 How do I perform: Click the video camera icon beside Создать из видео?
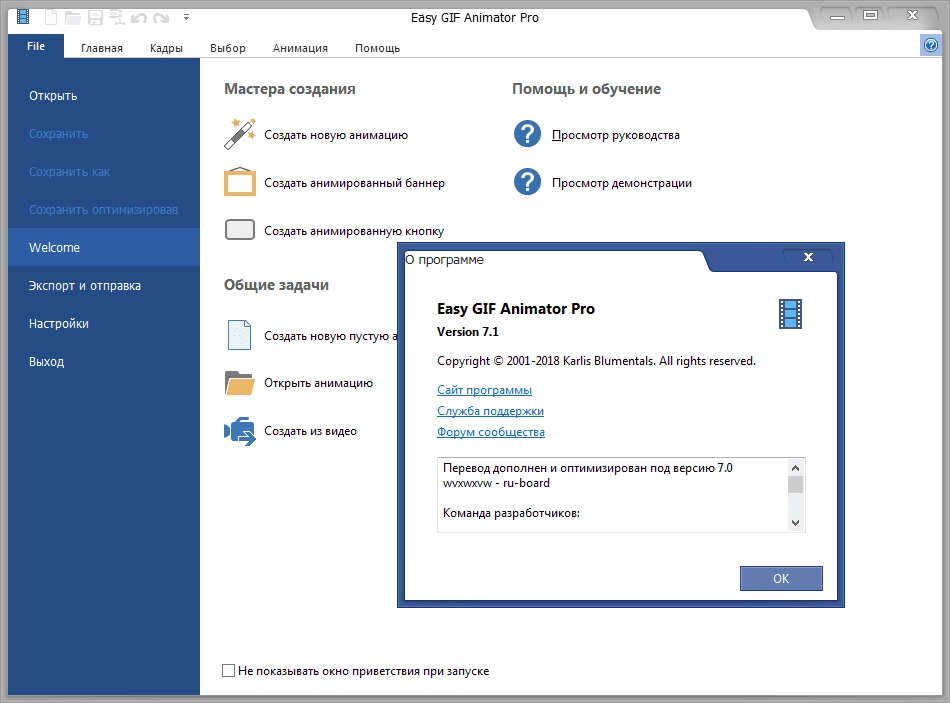point(240,431)
